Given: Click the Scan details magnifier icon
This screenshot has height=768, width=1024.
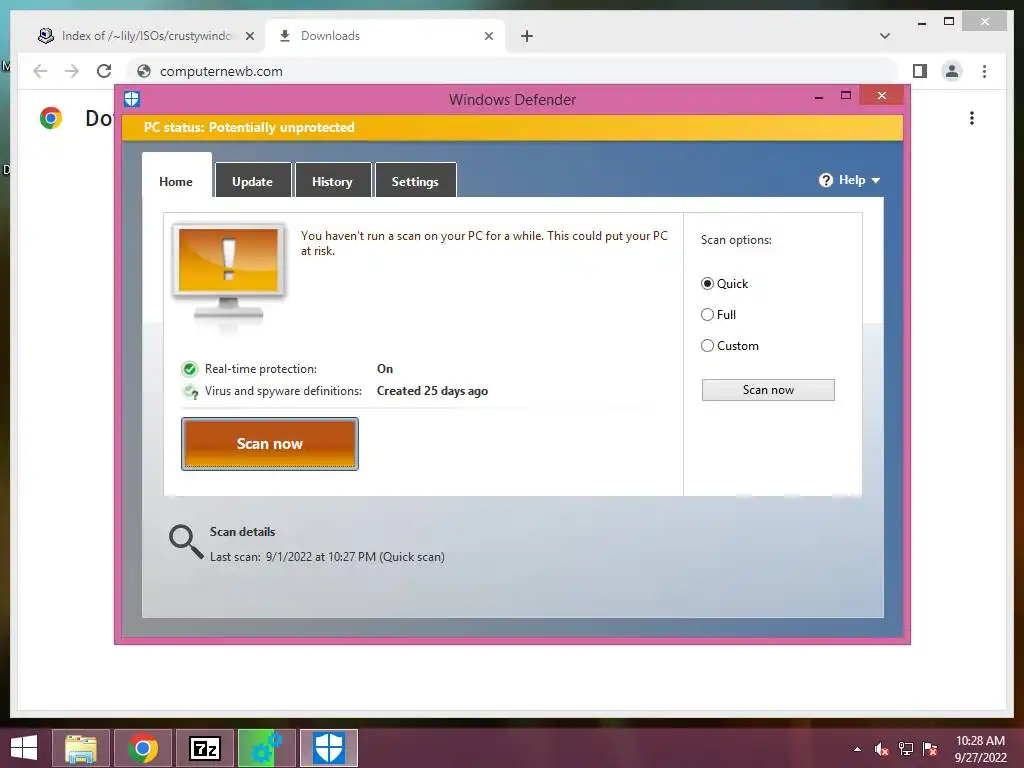Looking at the screenshot, I should (x=185, y=542).
